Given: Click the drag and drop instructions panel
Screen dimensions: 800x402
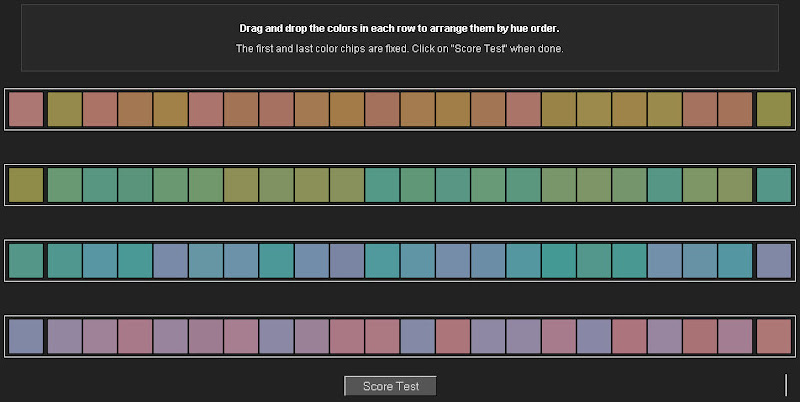Looking at the screenshot, I should click(x=400, y=38).
